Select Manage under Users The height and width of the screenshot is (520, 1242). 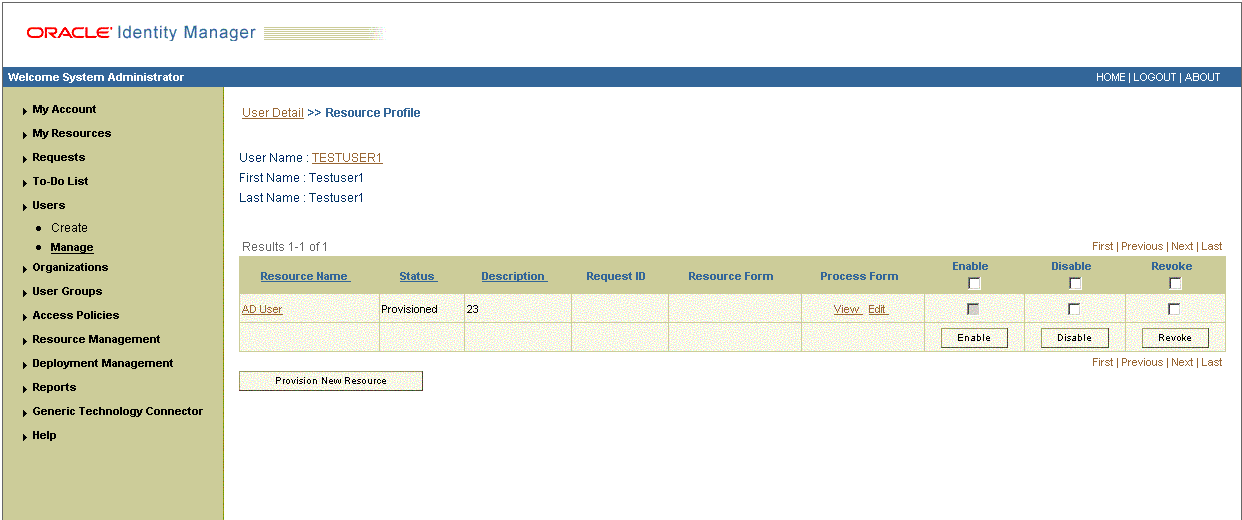(72, 247)
